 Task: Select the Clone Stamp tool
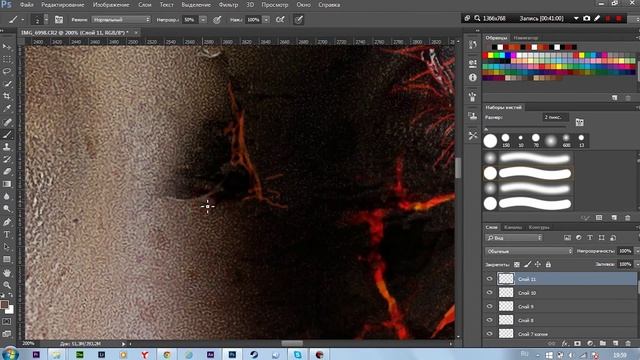[x=7, y=147]
